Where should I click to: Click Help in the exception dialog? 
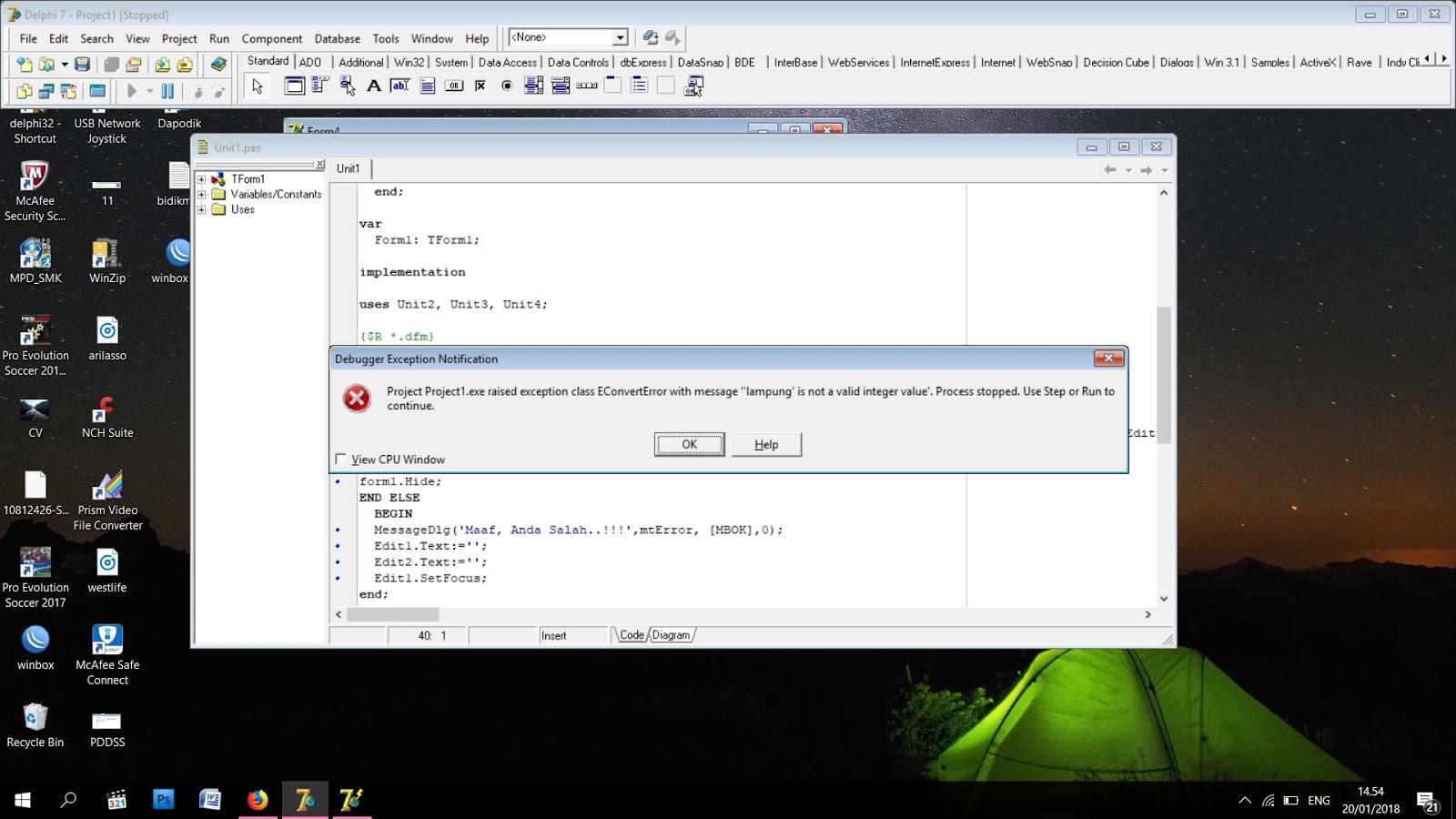tap(765, 444)
